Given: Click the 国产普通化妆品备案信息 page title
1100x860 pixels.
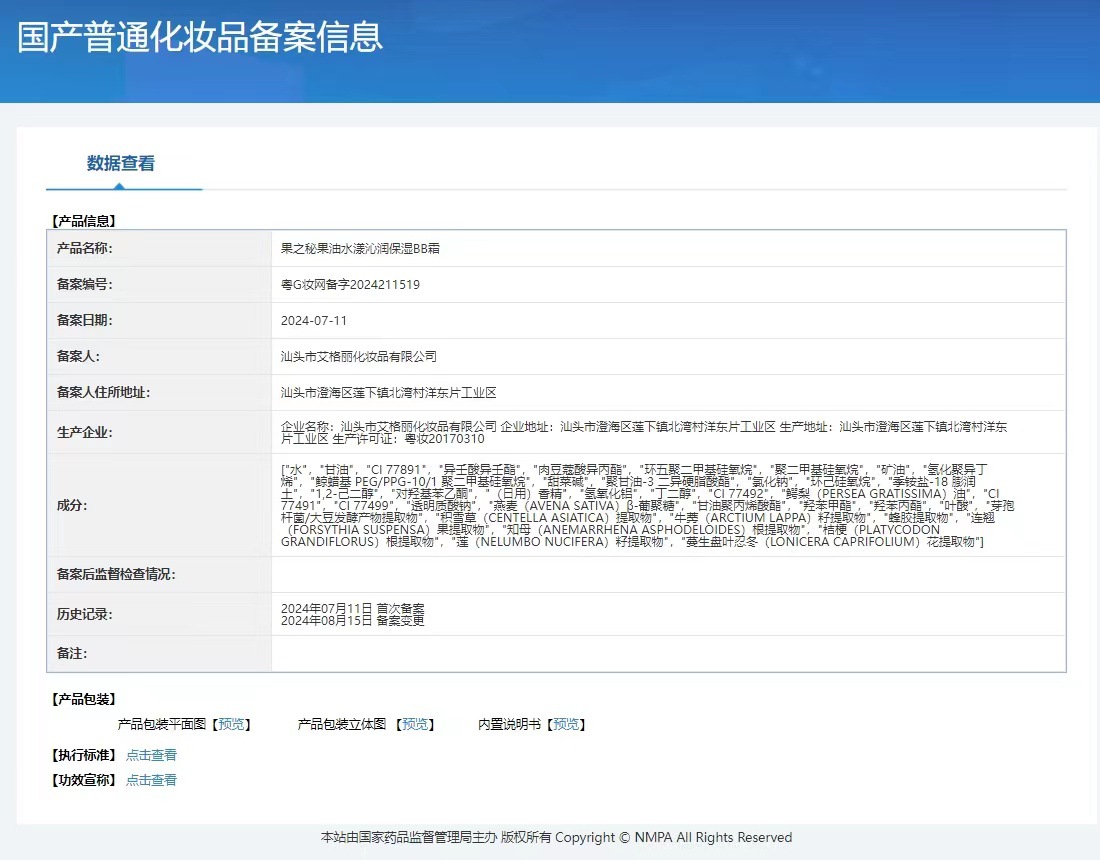Looking at the screenshot, I should click(x=200, y=37).
